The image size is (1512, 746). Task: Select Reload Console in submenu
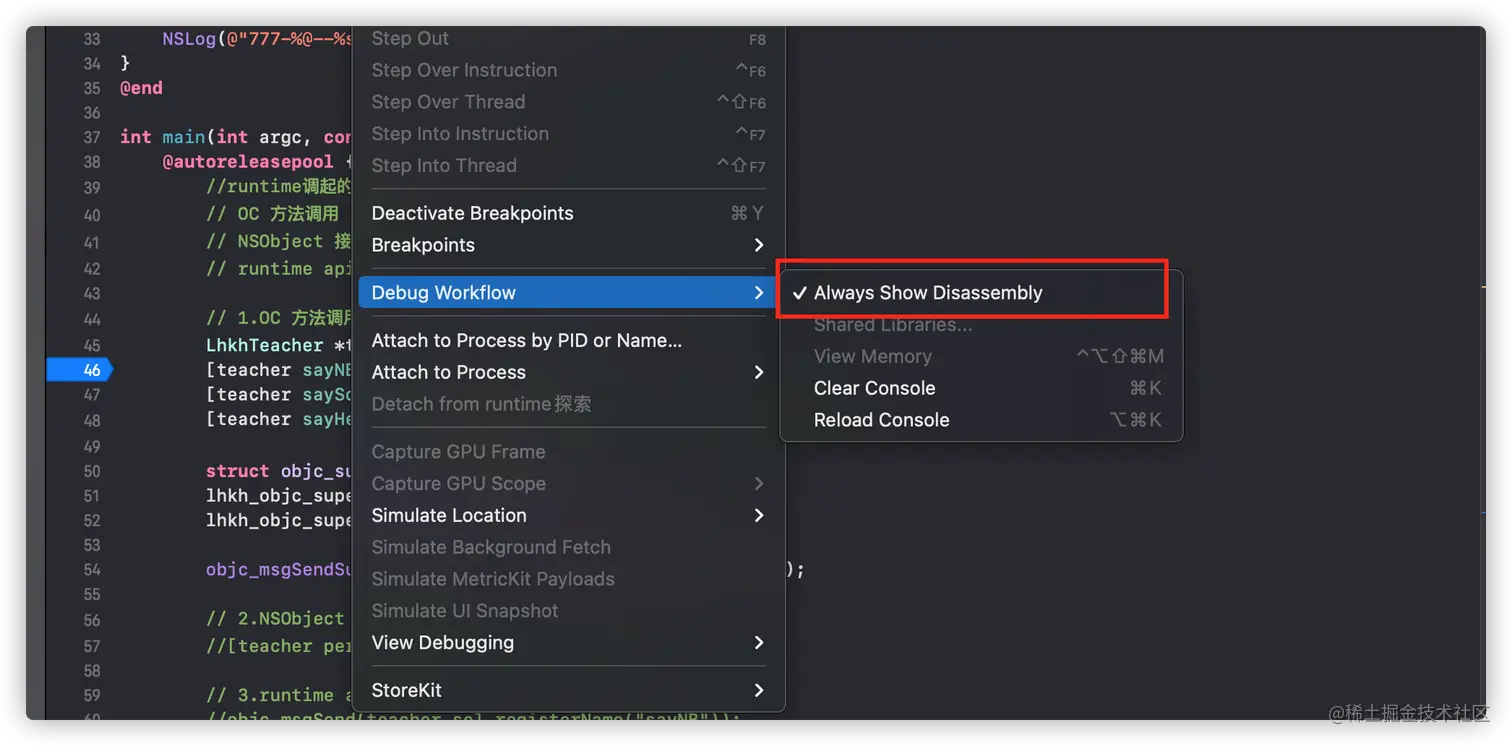tap(981, 420)
